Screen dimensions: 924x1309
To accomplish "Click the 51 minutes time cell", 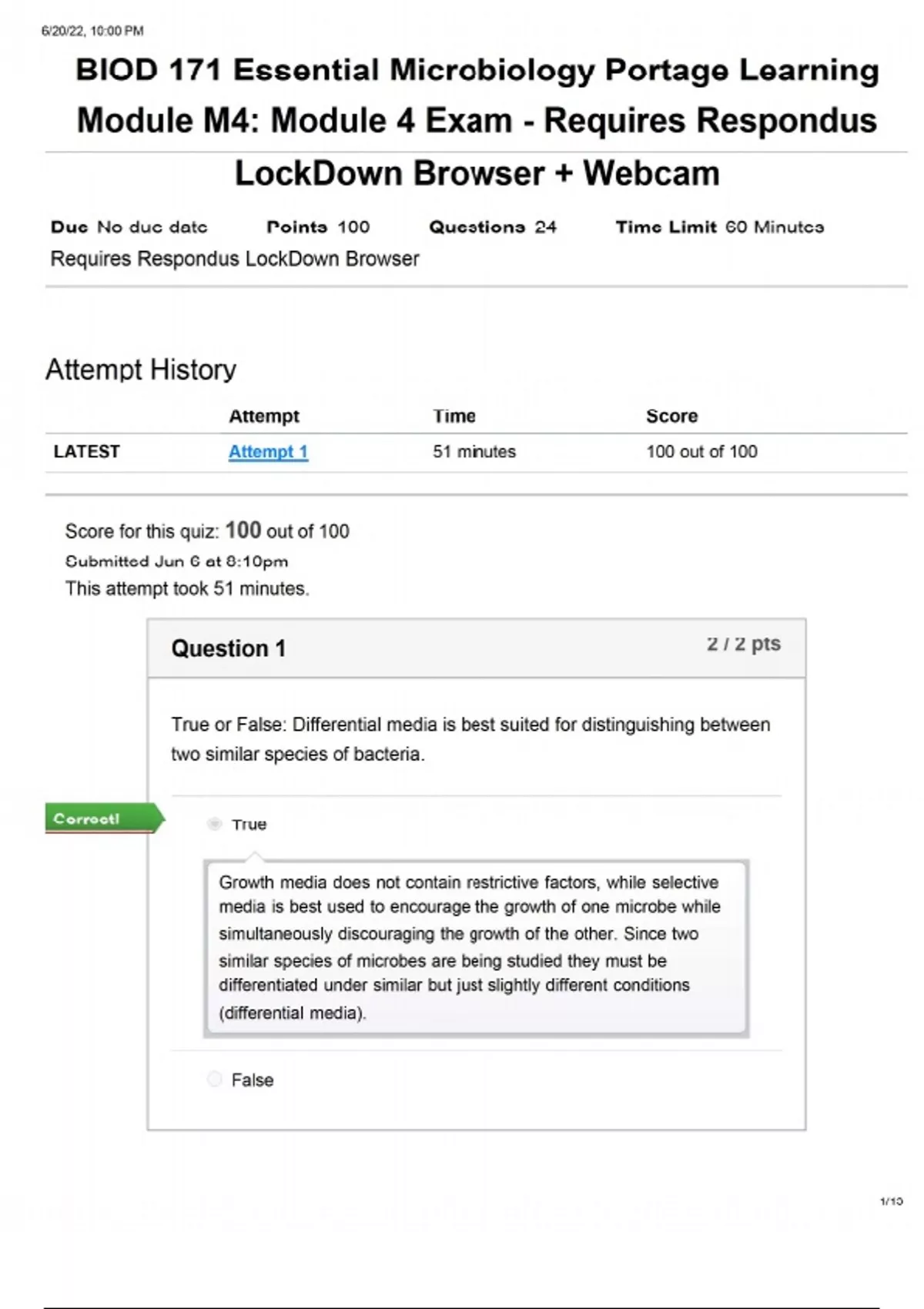I will pos(474,452).
